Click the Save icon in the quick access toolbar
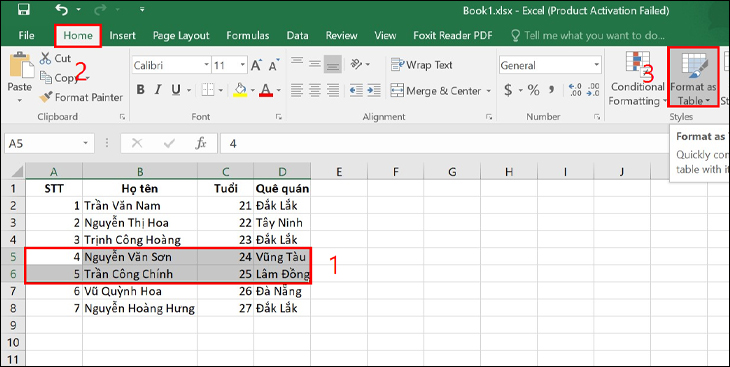Screen dimensions: 730x367 coord(24,9)
